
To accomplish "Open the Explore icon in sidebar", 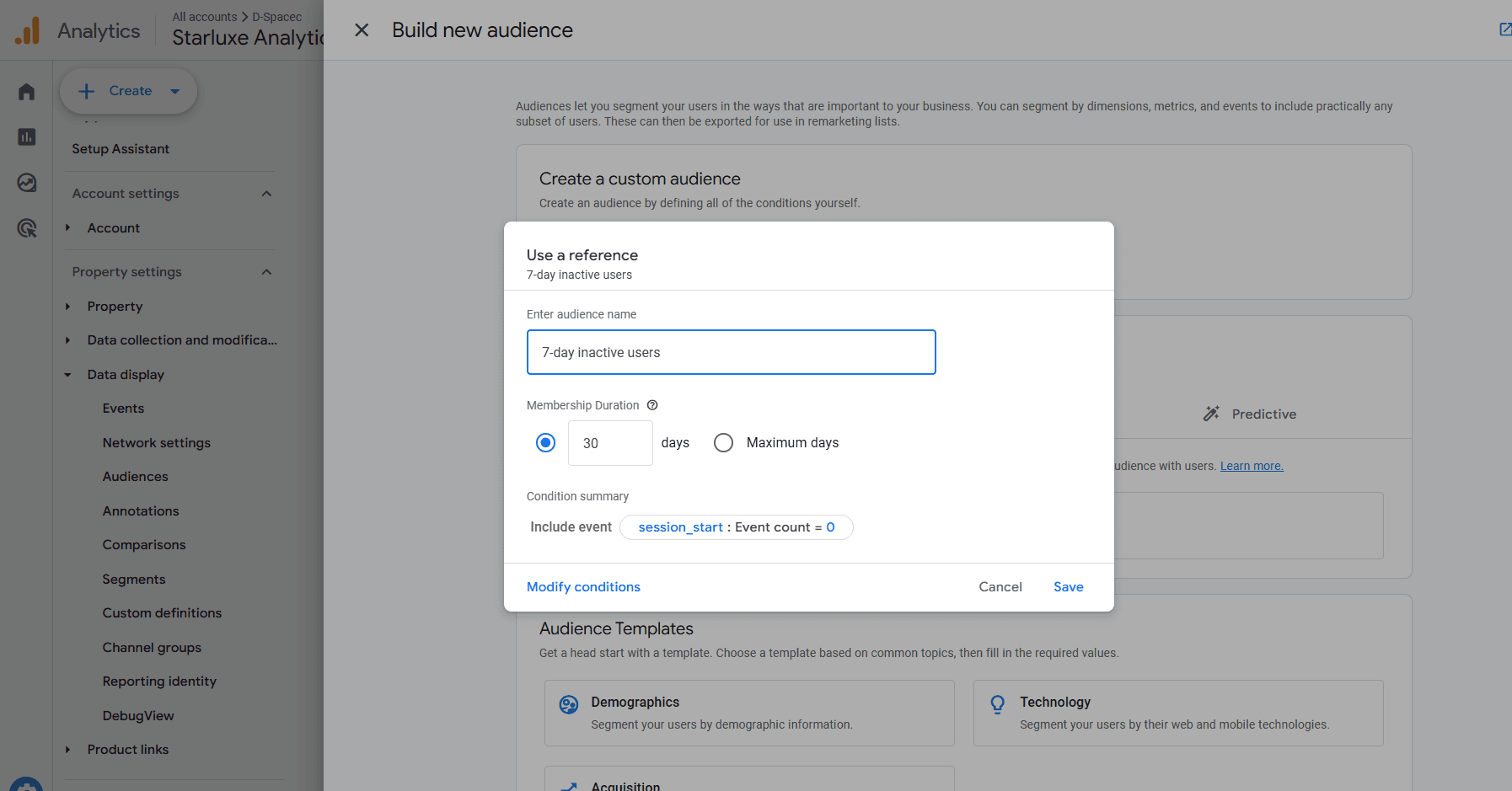I will [27, 182].
